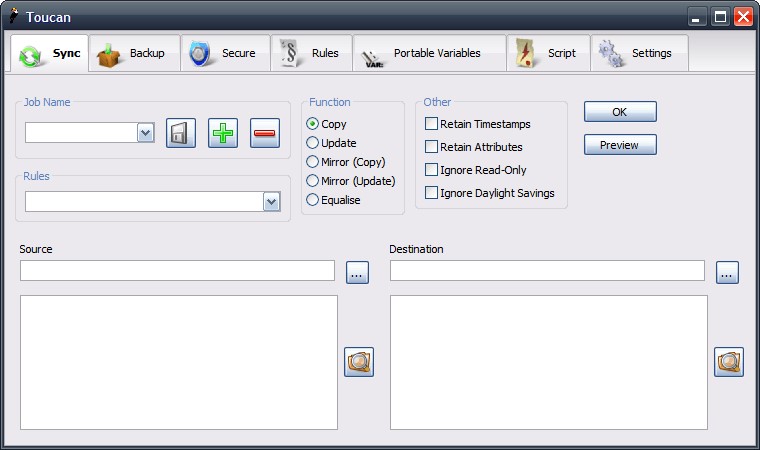Remove job using red minus icon
Viewport: 760px width, 450px height.
(265, 133)
